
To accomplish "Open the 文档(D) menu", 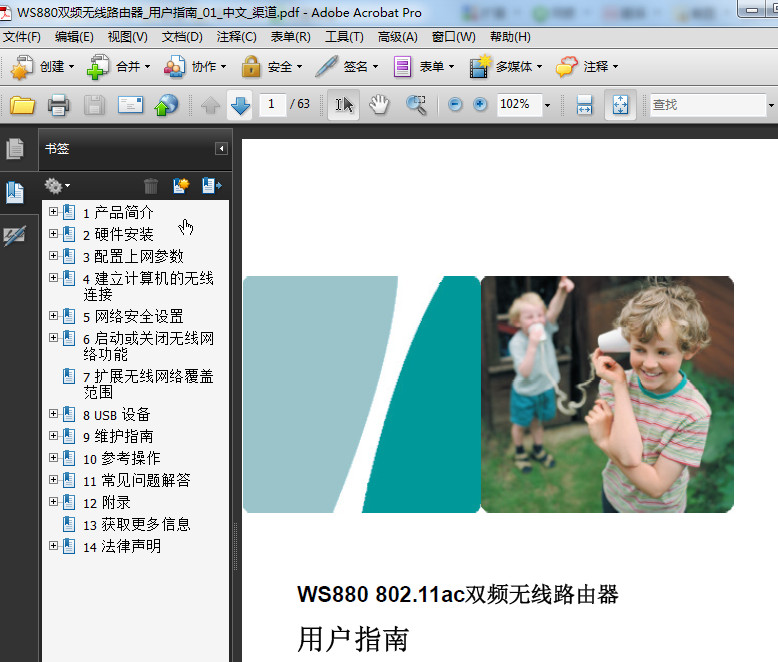I will (x=182, y=37).
